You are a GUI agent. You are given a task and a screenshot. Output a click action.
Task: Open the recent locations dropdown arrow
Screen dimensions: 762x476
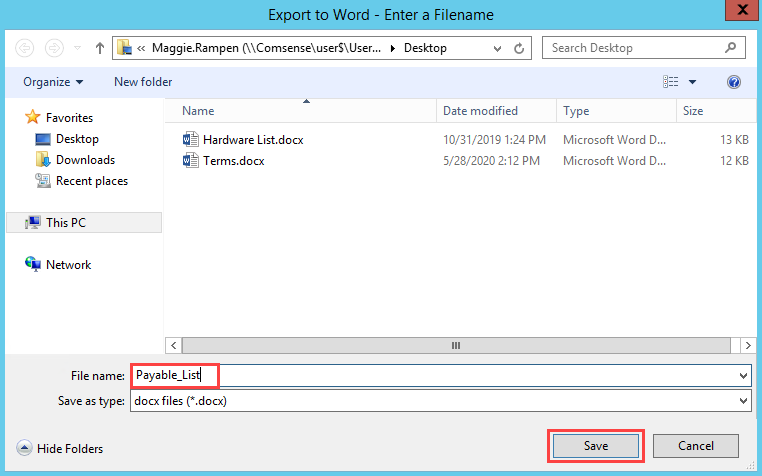tap(77, 48)
